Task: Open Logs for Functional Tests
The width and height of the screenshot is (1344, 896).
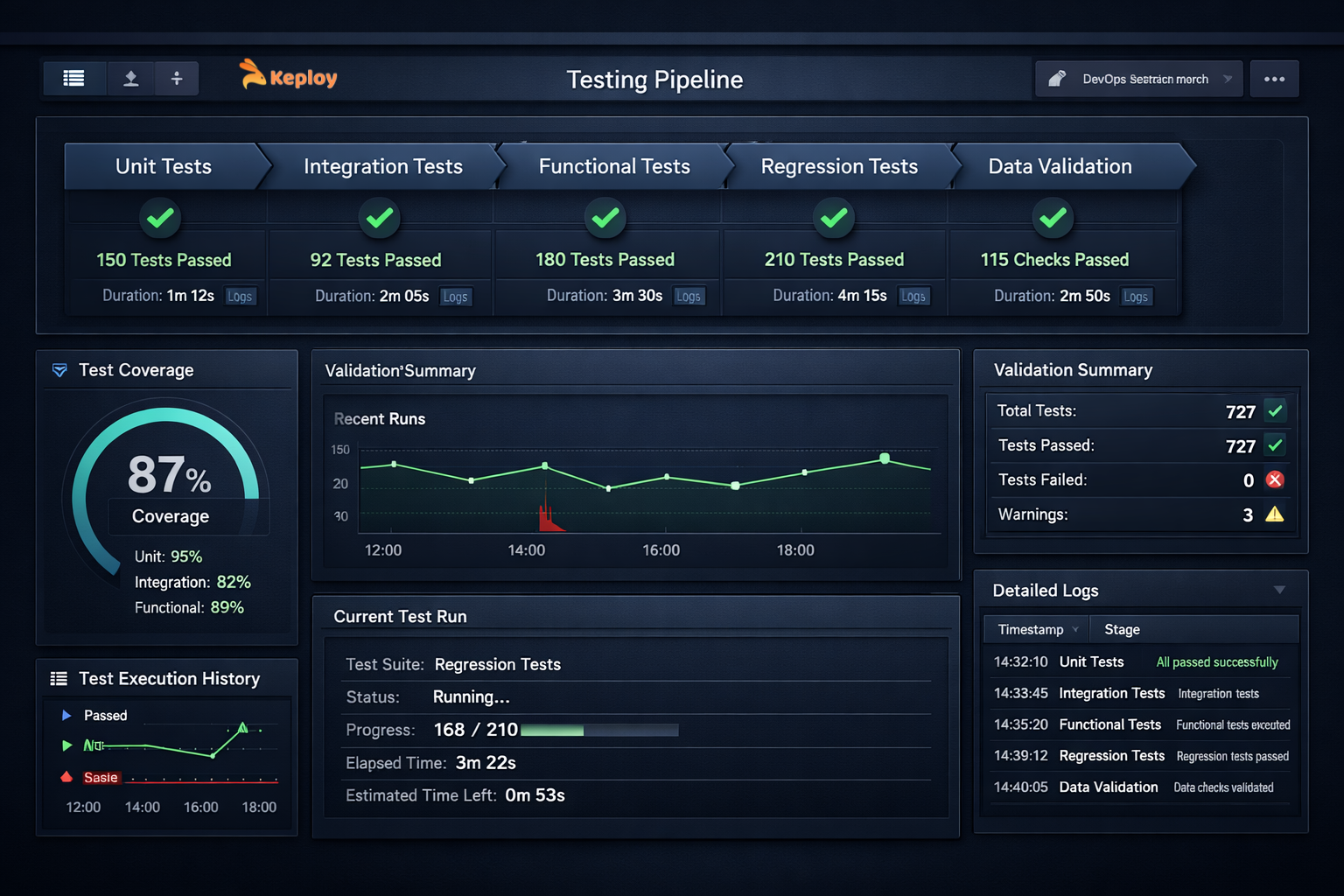Action: tap(689, 296)
